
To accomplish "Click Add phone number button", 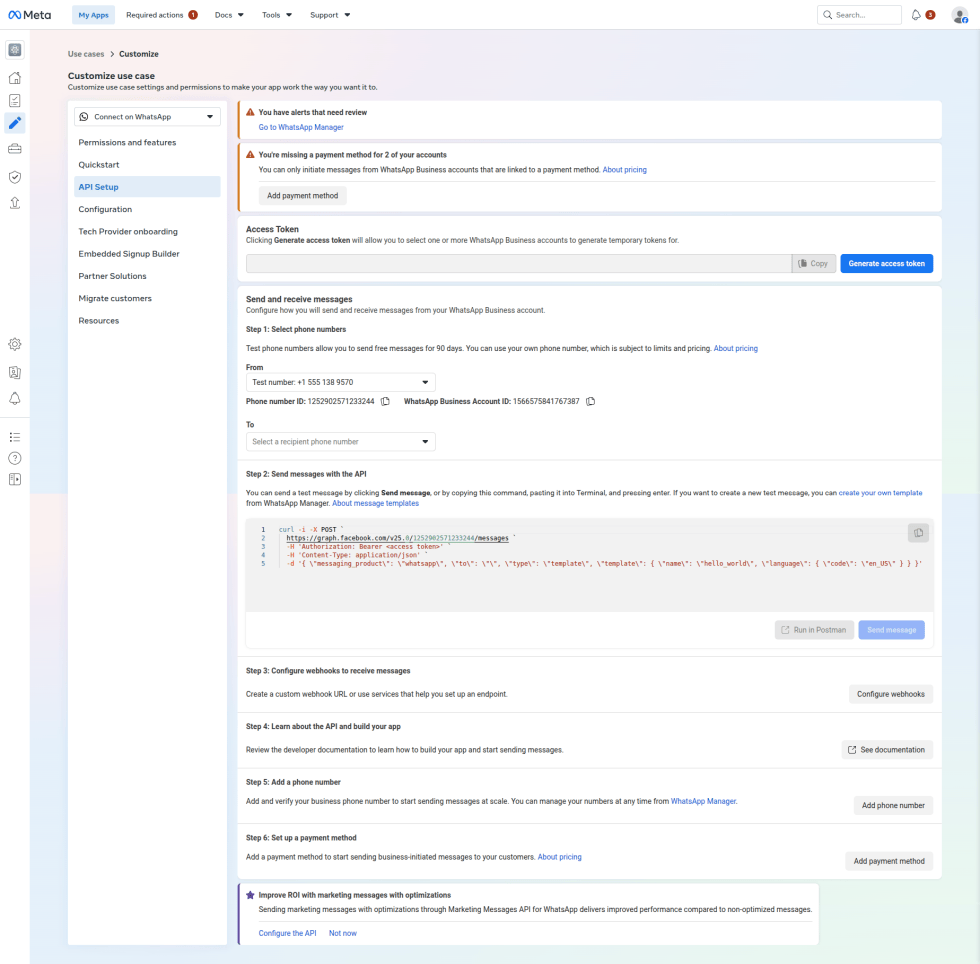I will pos(893,805).
